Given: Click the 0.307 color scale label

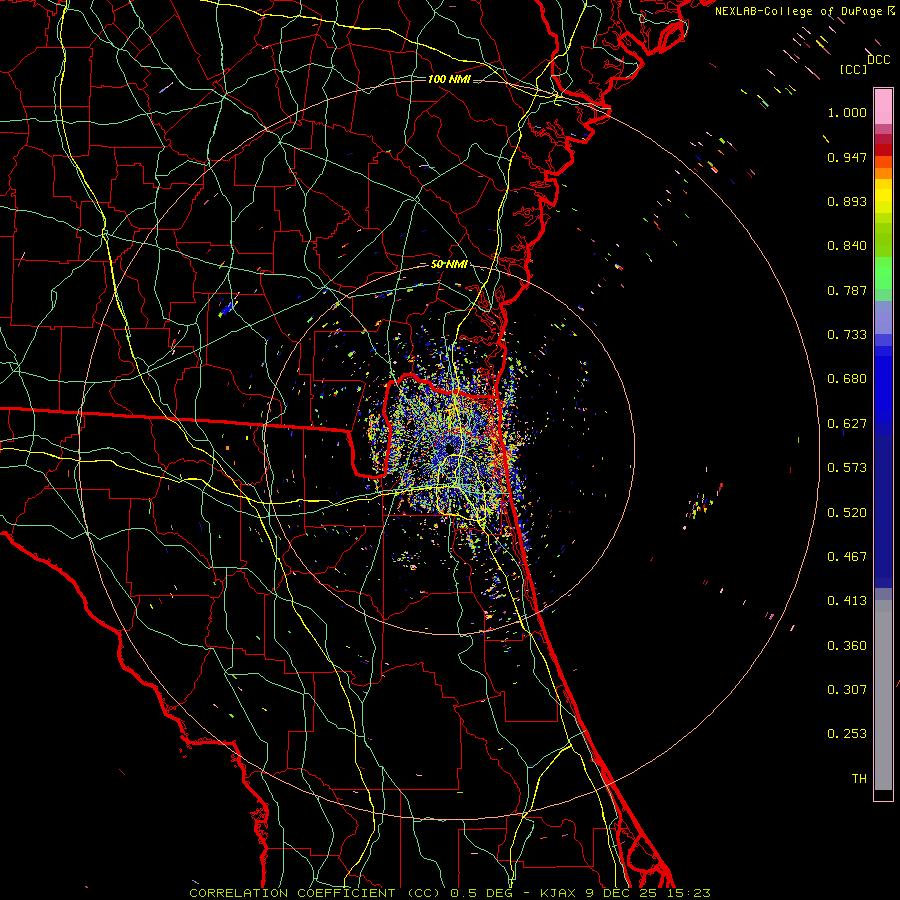Looking at the screenshot, I should coord(847,690).
